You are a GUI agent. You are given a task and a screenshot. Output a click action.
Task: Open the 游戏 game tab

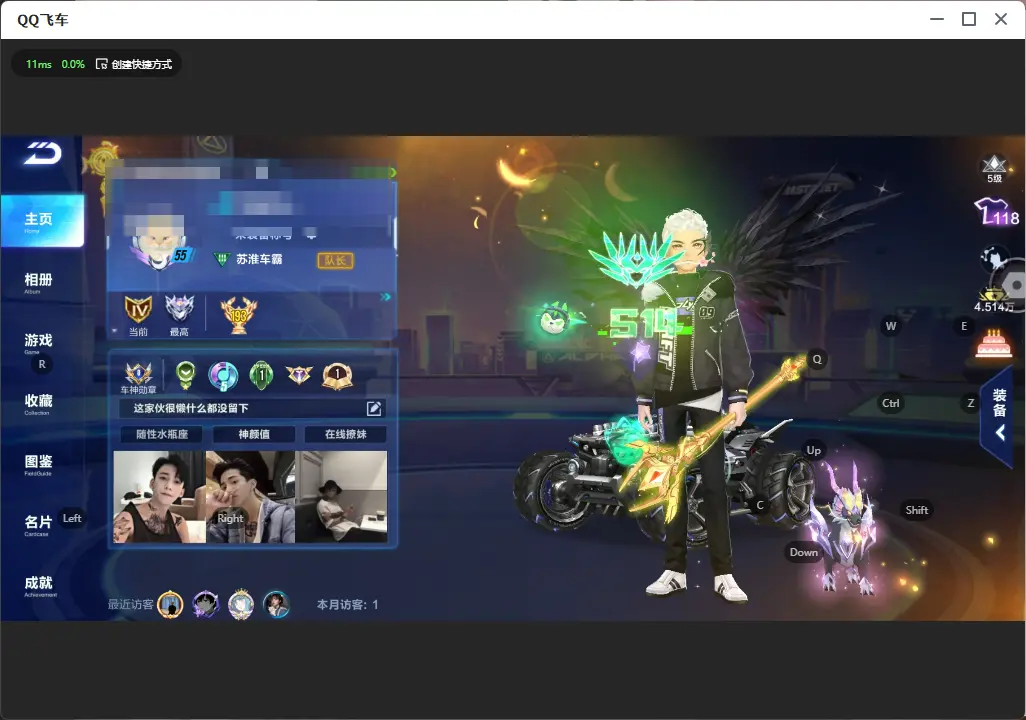(x=38, y=342)
